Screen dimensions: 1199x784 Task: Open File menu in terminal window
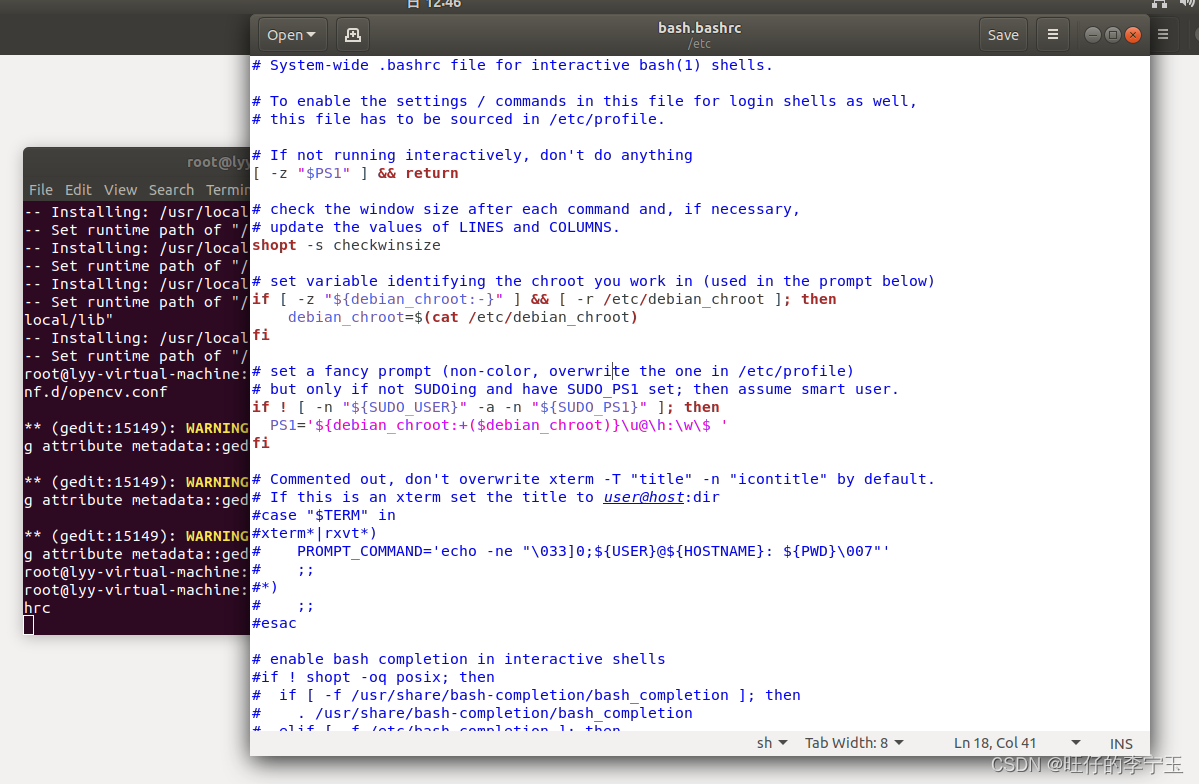[41, 190]
